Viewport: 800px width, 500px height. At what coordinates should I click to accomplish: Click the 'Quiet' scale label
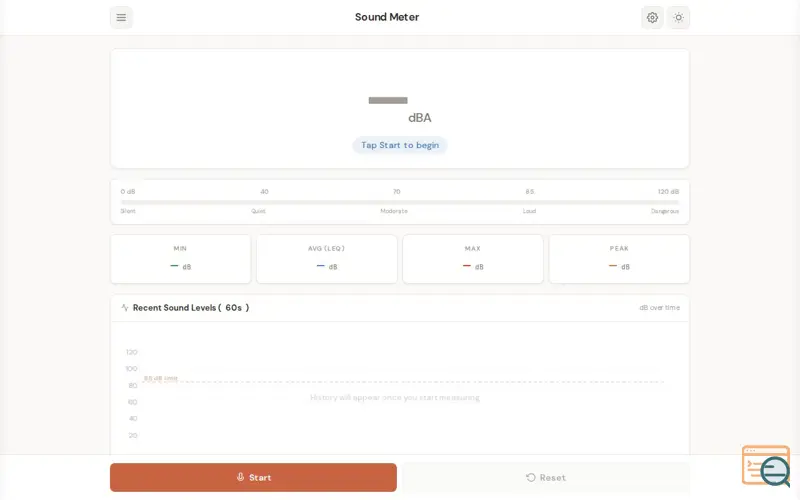[258, 211]
